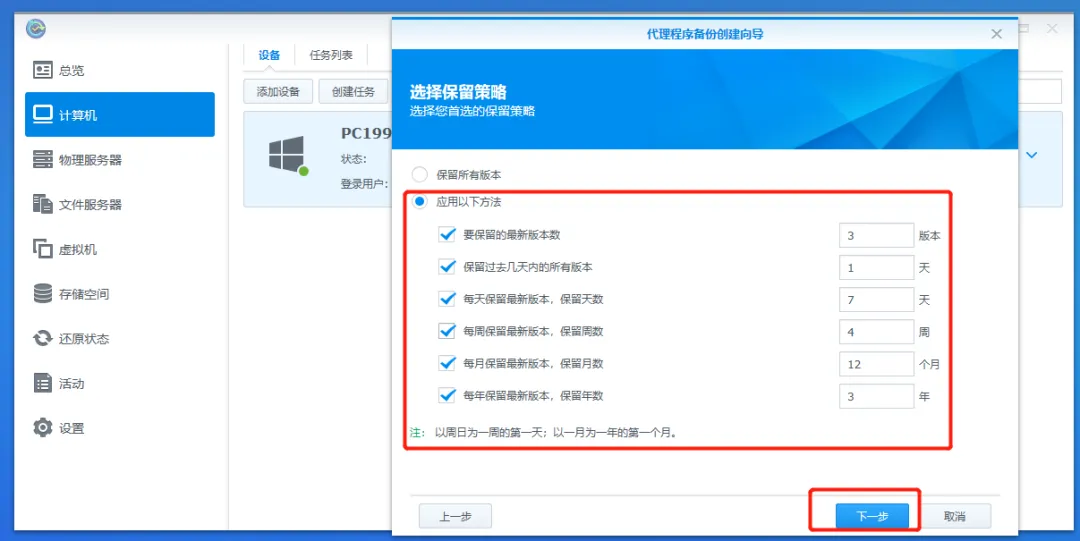This screenshot has height=541, width=1080.
Task: Open 活动 in the sidebar
Action: coord(119,383)
